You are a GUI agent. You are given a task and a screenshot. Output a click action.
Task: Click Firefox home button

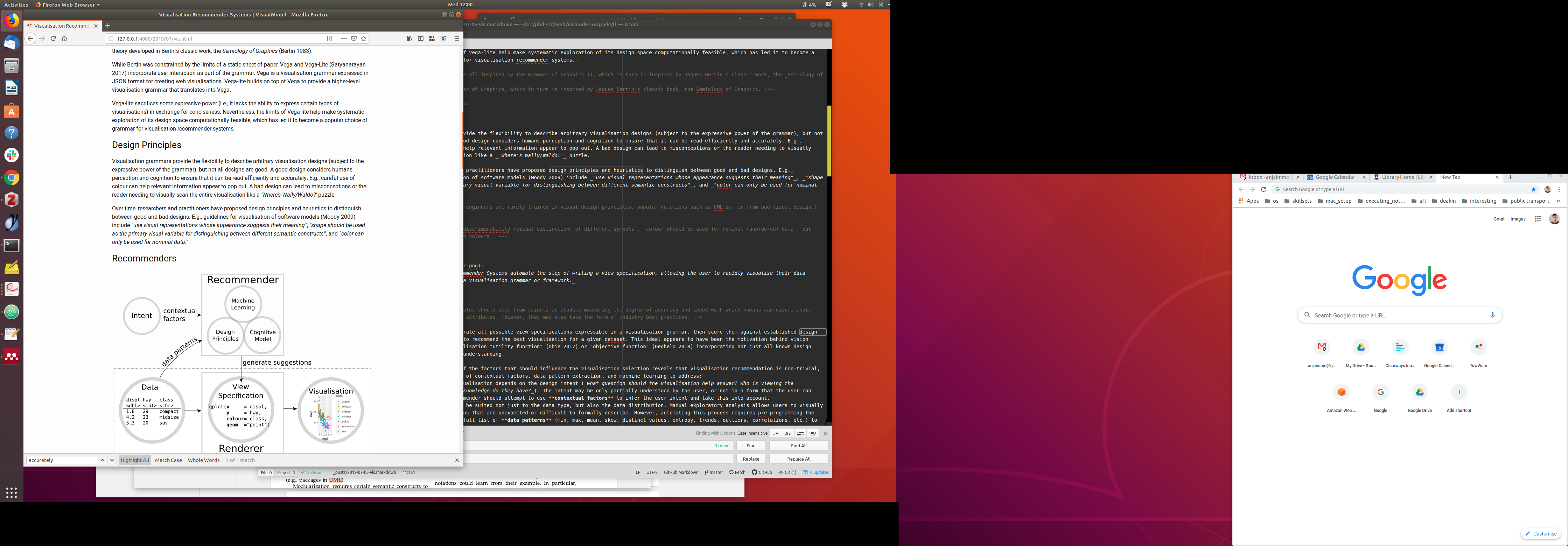click(64, 38)
